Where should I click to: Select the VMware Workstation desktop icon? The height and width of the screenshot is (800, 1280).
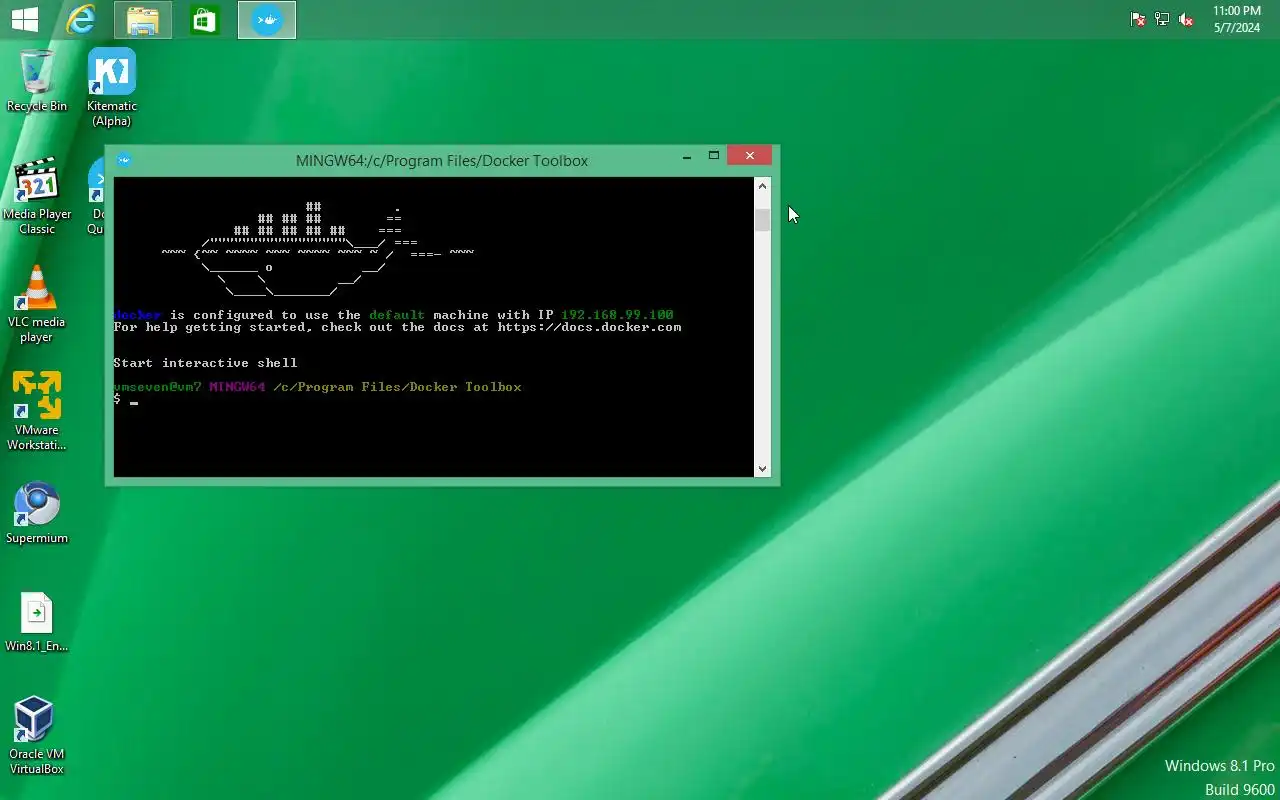pos(37,411)
